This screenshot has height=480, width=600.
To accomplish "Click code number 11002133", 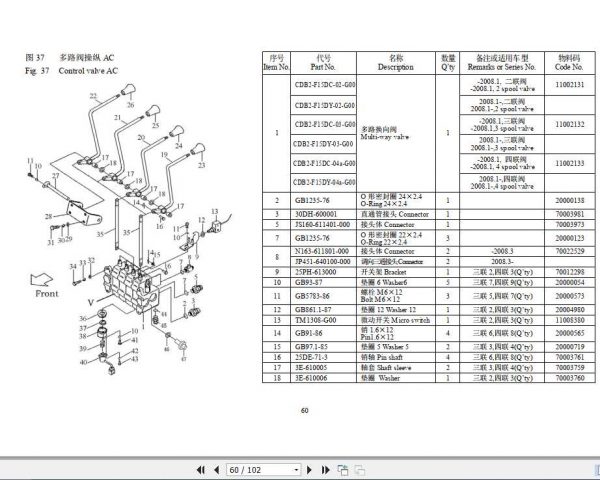I will [x=570, y=163].
